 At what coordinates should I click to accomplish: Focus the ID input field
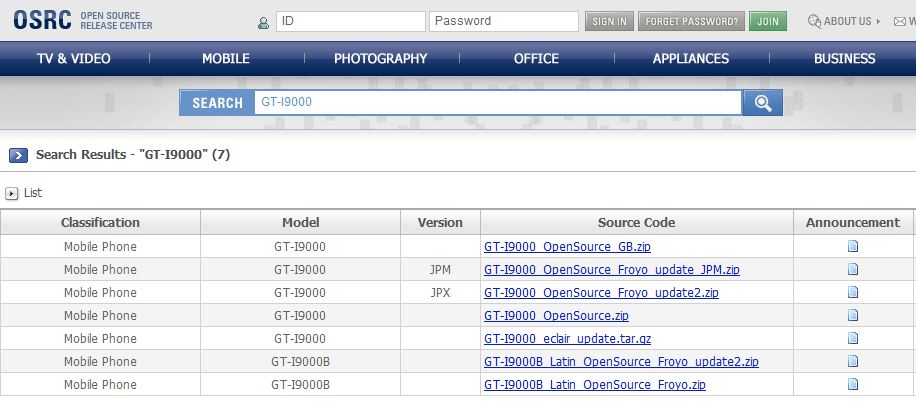pyautogui.click(x=351, y=22)
